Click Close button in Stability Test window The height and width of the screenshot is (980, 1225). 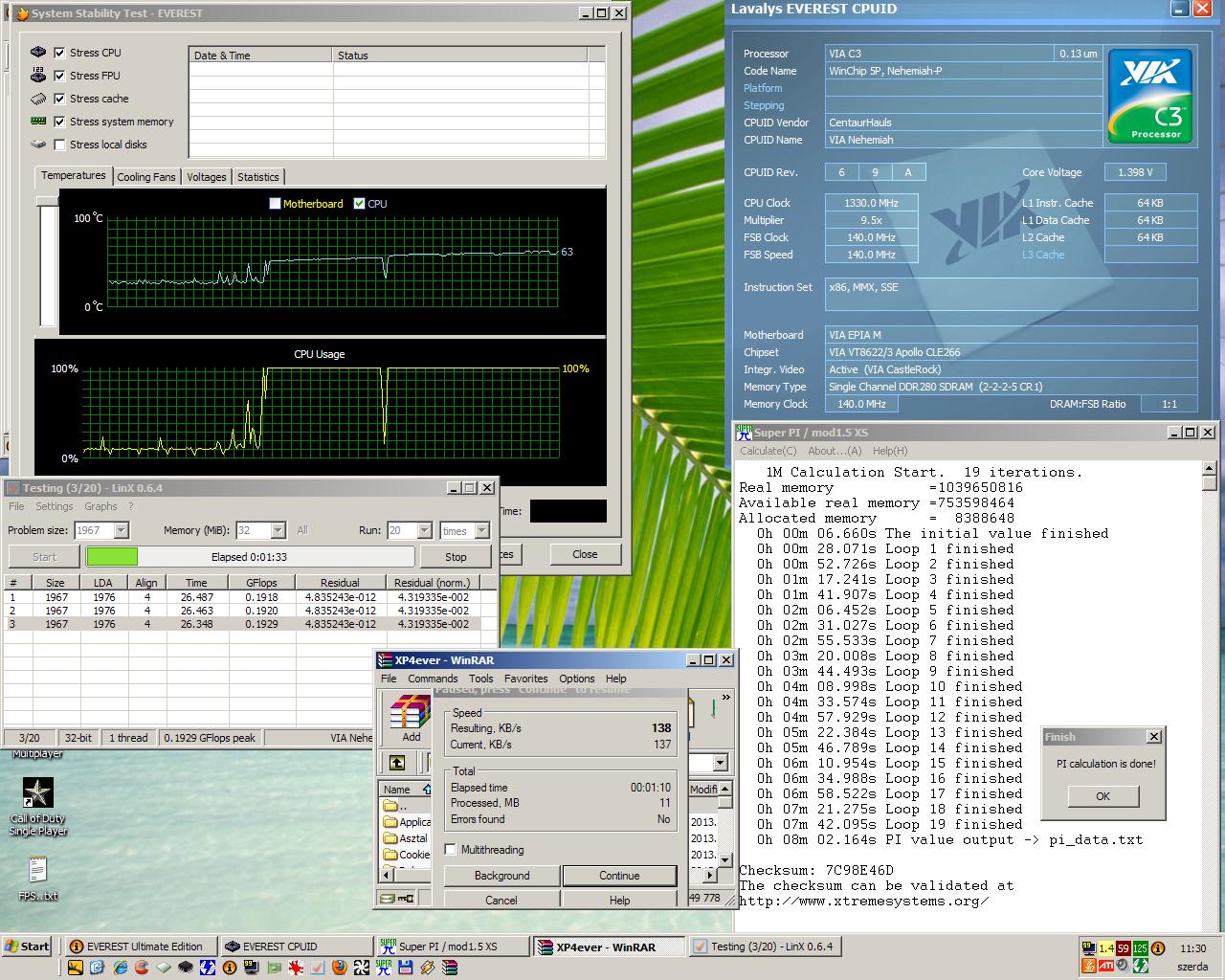click(585, 554)
